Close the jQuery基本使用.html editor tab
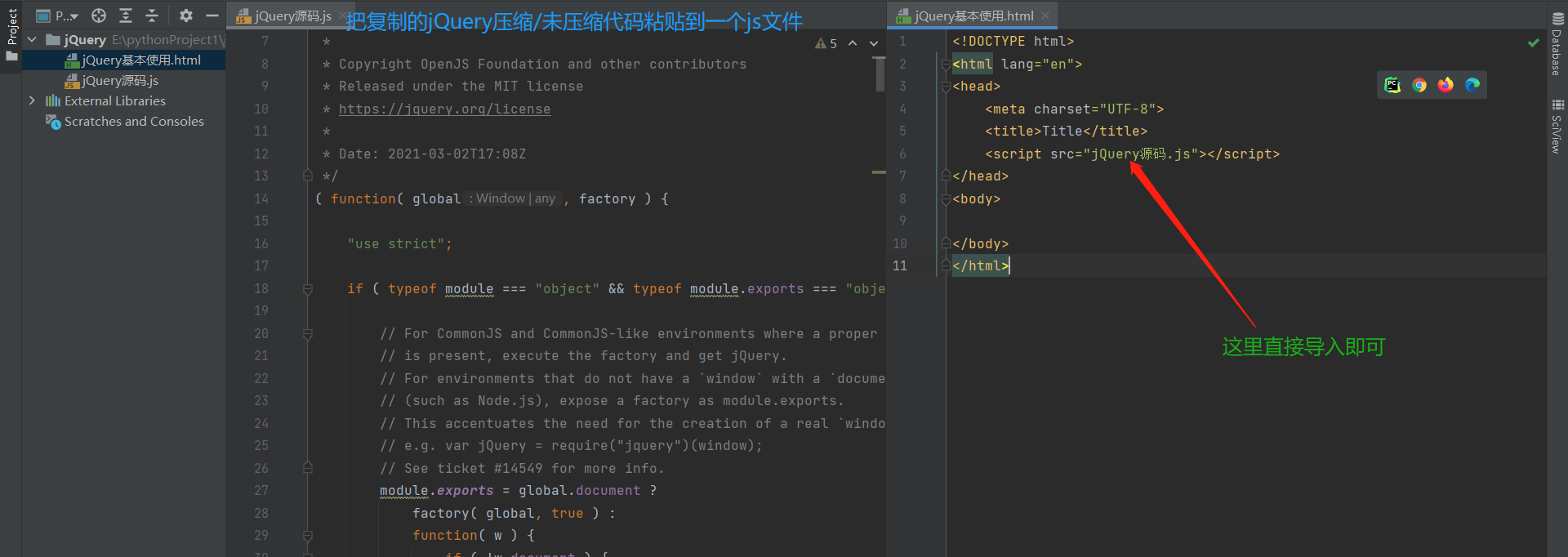This screenshot has width=1568, height=557. 1045,16
